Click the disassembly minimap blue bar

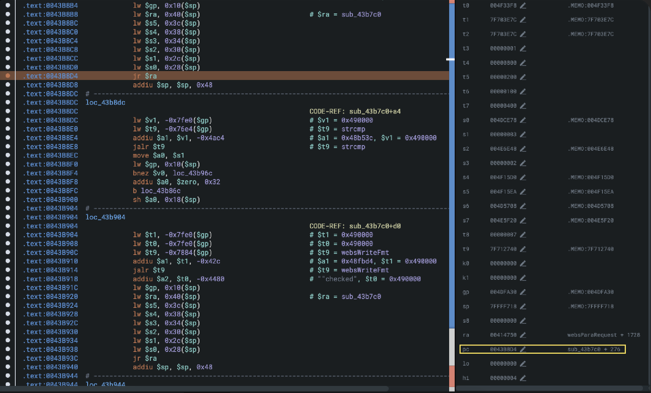click(x=452, y=166)
